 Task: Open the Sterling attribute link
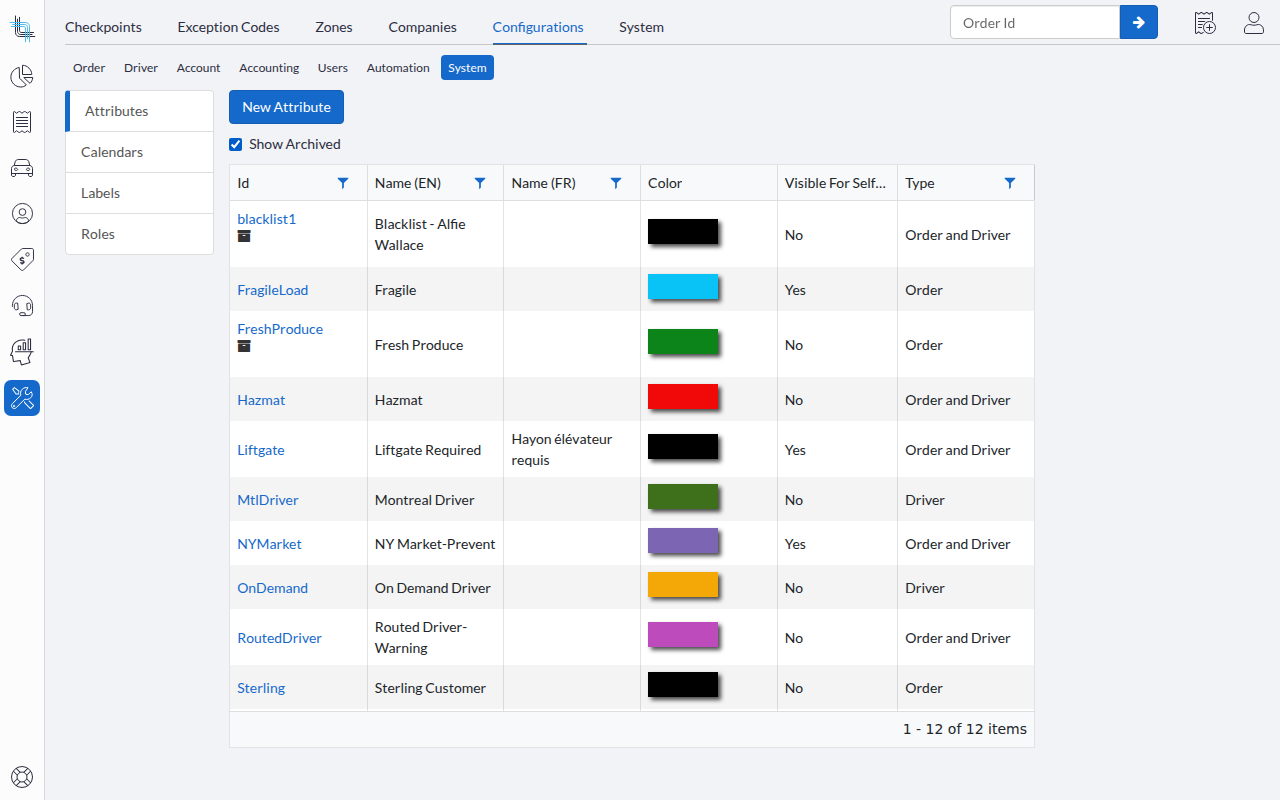click(261, 688)
